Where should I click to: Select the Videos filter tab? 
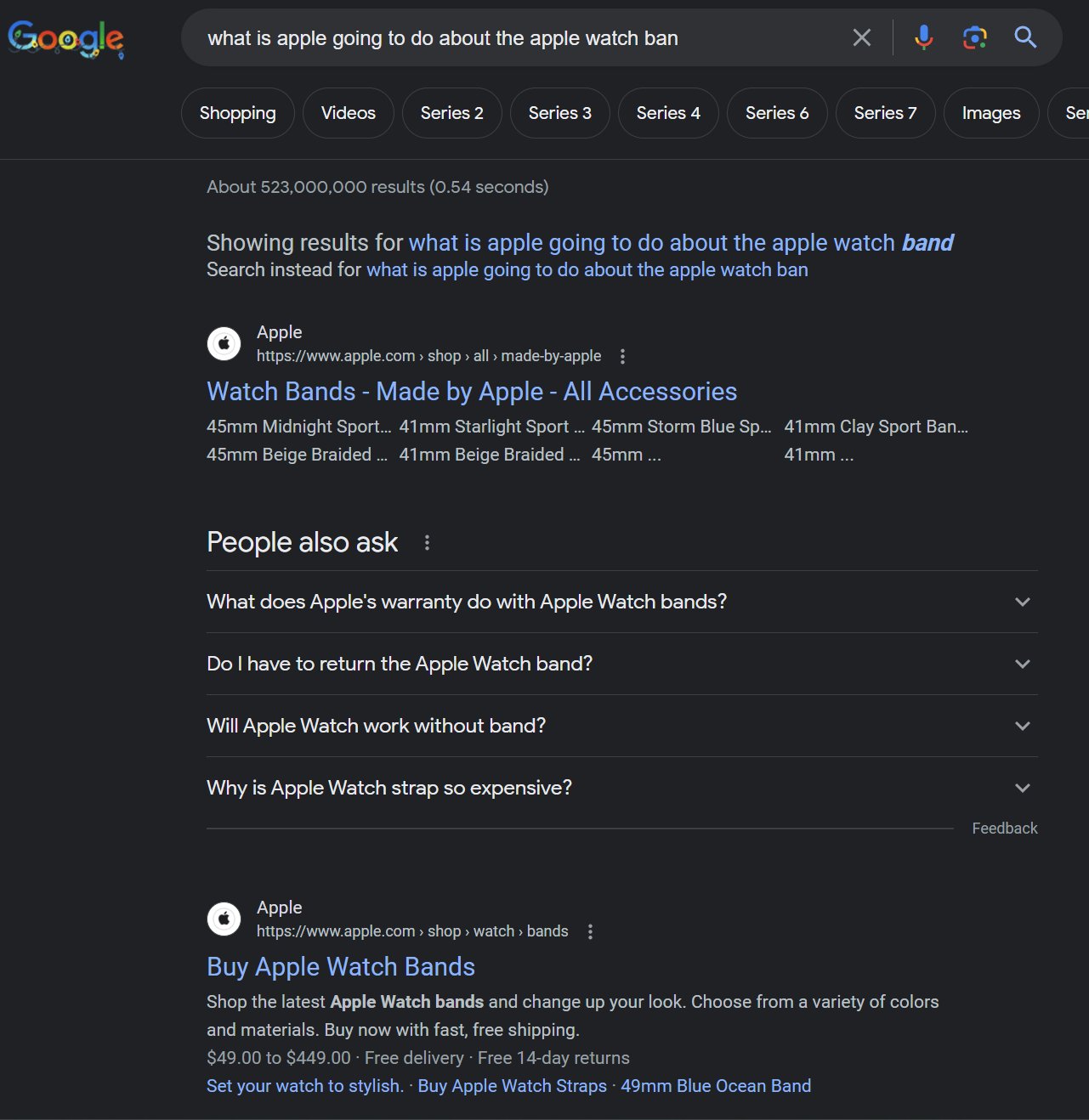tap(349, 113)
